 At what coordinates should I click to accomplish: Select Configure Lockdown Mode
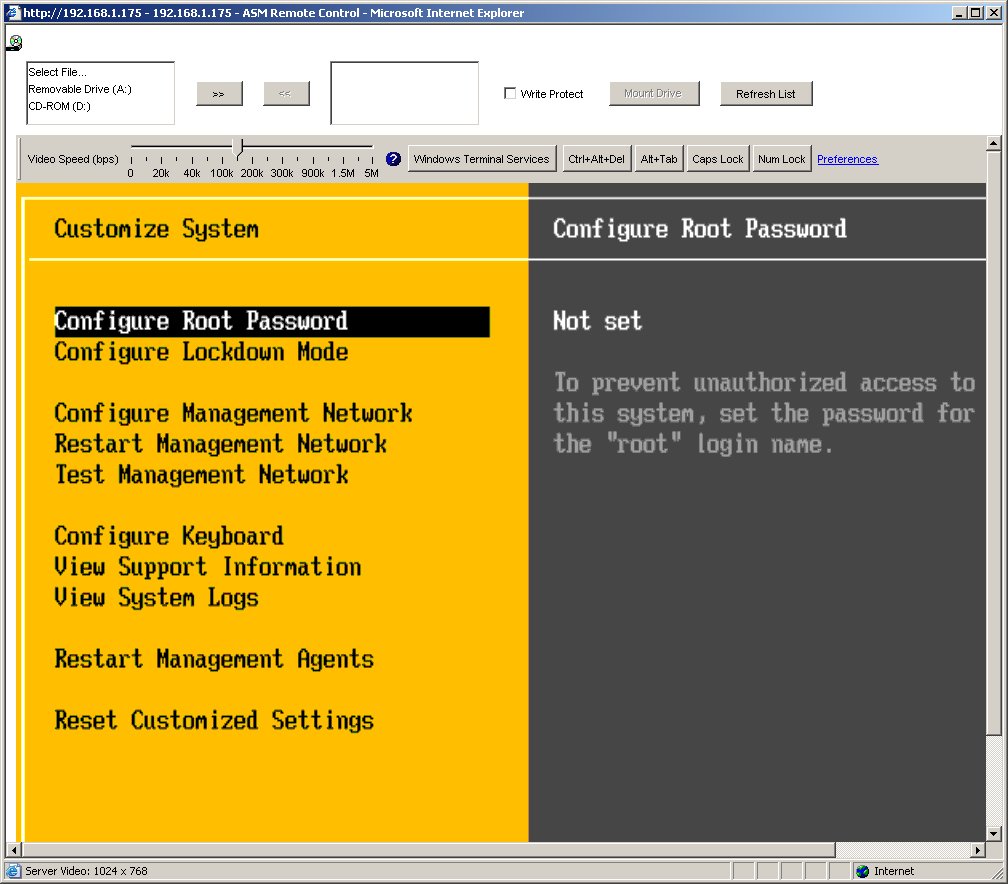pos(201,352)
